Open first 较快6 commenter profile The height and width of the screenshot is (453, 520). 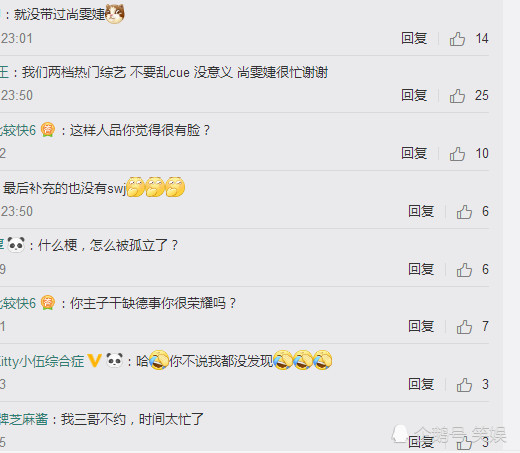[x=18, y=130]
